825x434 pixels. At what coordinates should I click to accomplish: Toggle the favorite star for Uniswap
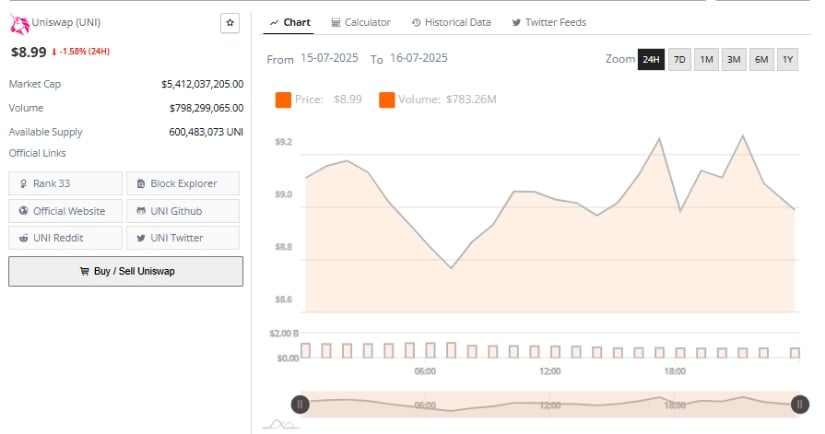coord(230,23)
